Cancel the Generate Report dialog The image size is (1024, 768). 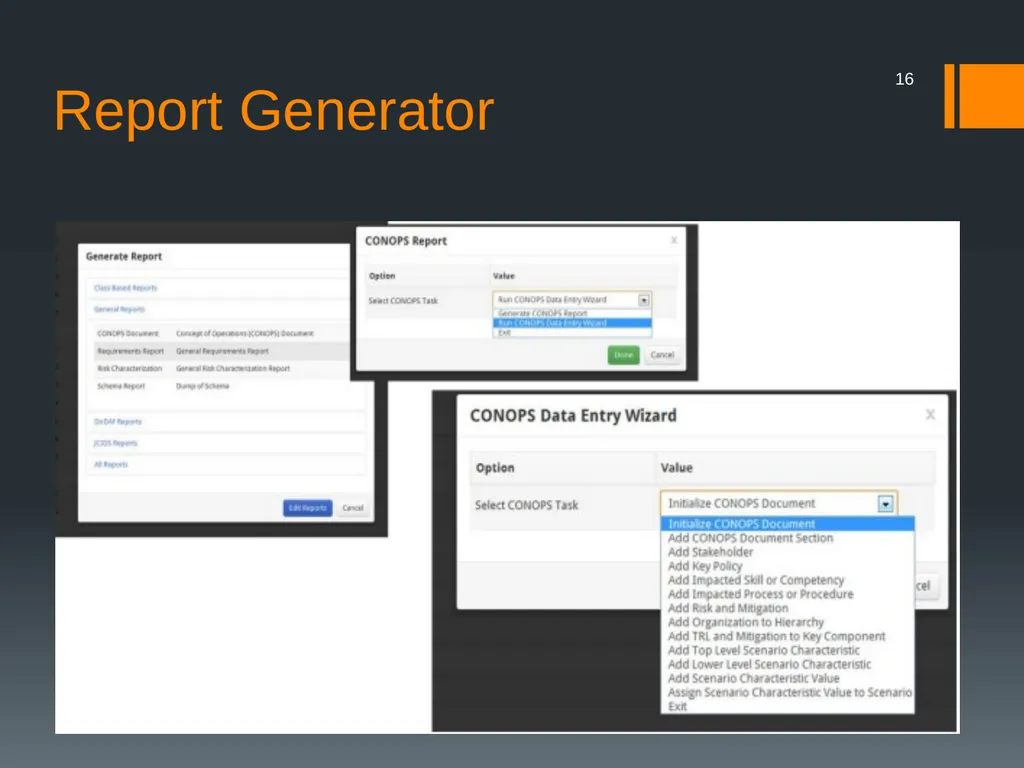pyautogui.click(x=353, y=508)
